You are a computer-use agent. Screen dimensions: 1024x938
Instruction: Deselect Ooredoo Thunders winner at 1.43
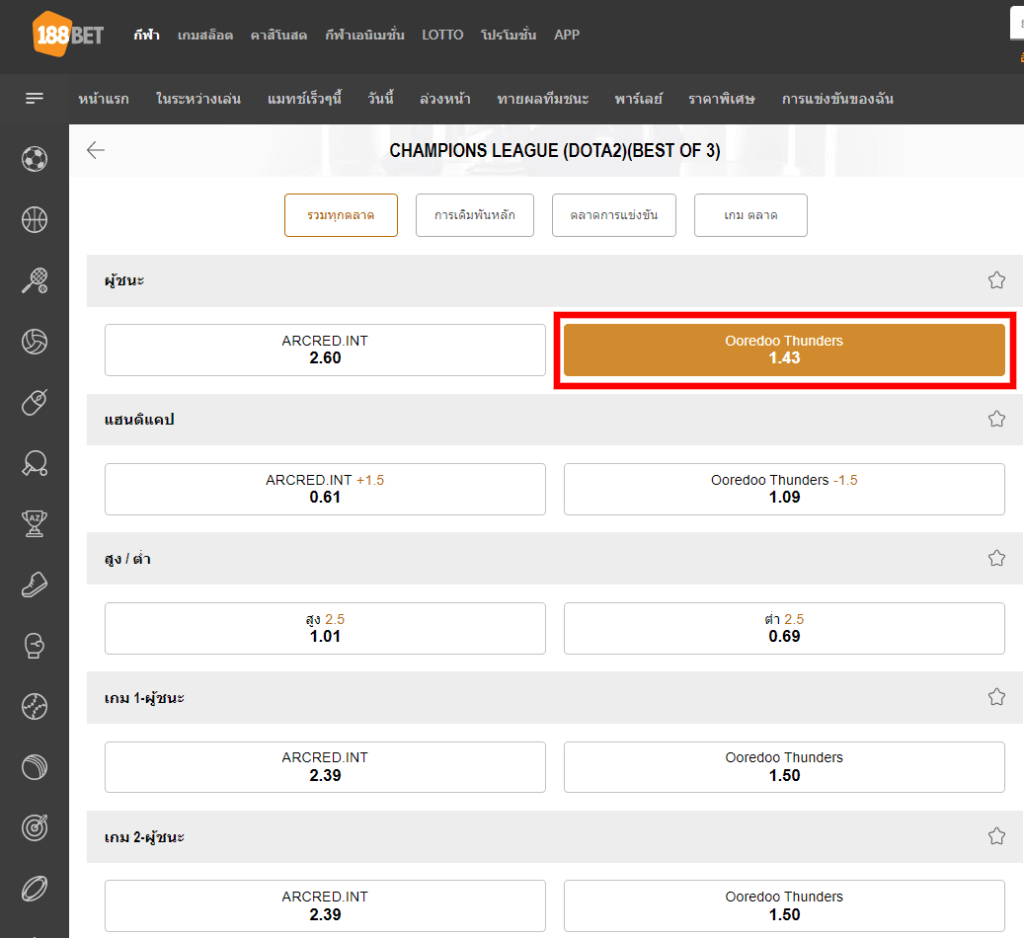[784, 350]
